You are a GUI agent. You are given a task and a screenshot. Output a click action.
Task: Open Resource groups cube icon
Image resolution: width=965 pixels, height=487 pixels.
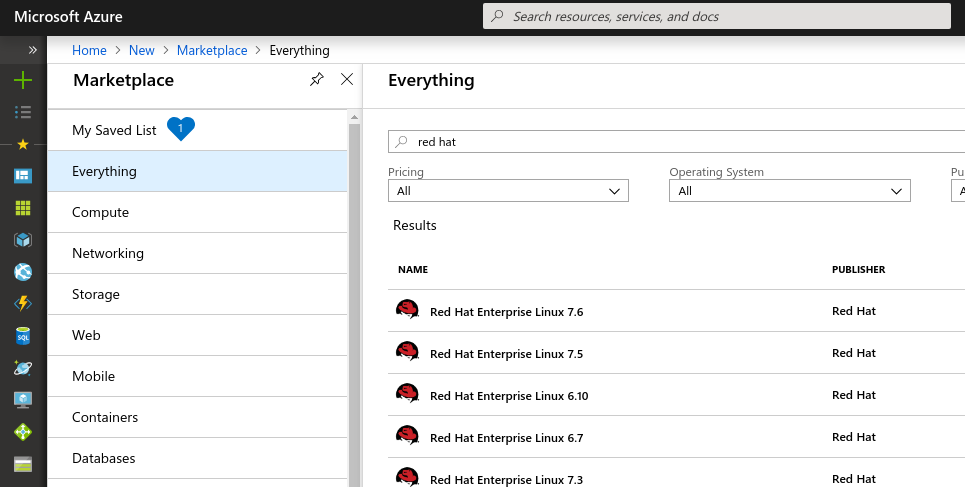[23, 240]
